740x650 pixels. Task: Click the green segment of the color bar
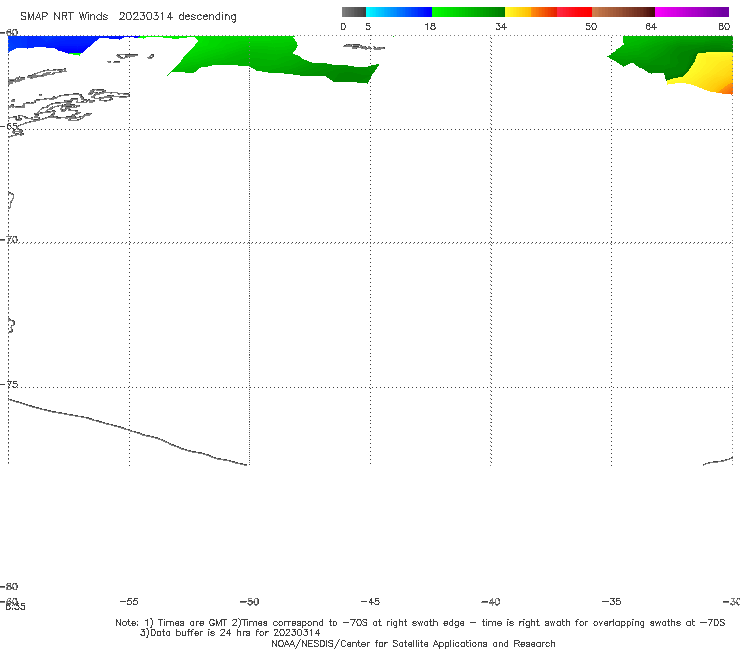[x=468, y=12]
